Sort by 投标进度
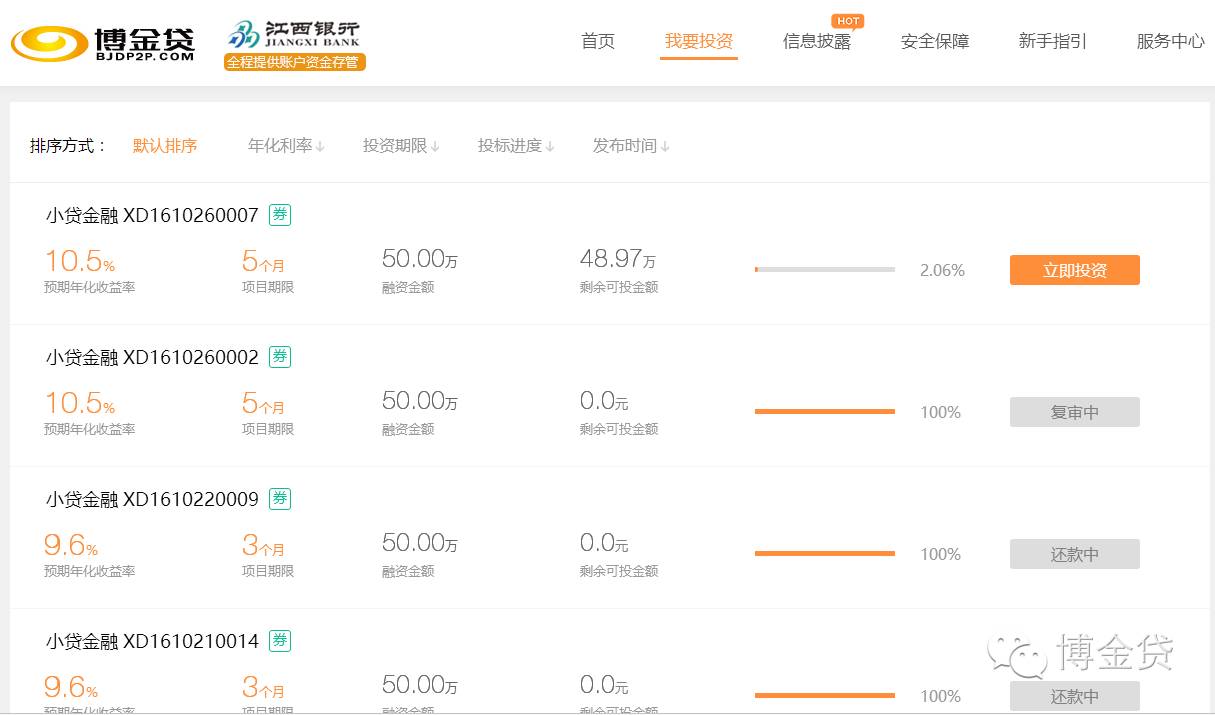The image size is (1215, 715). 516,146
